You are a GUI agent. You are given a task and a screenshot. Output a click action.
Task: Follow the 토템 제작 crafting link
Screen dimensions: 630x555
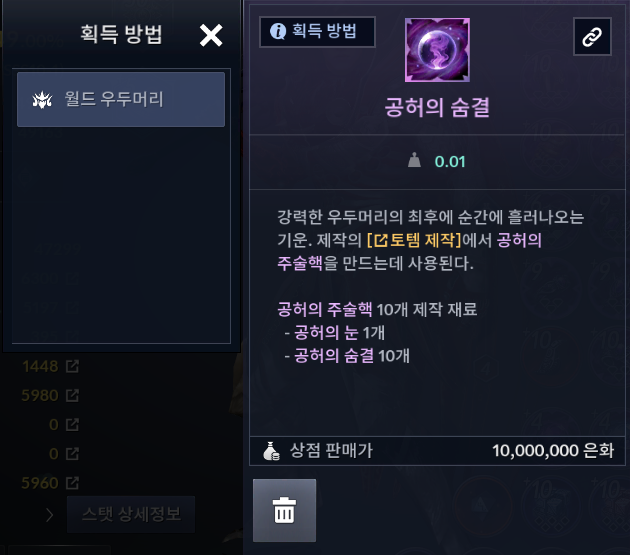pos(414,240)
